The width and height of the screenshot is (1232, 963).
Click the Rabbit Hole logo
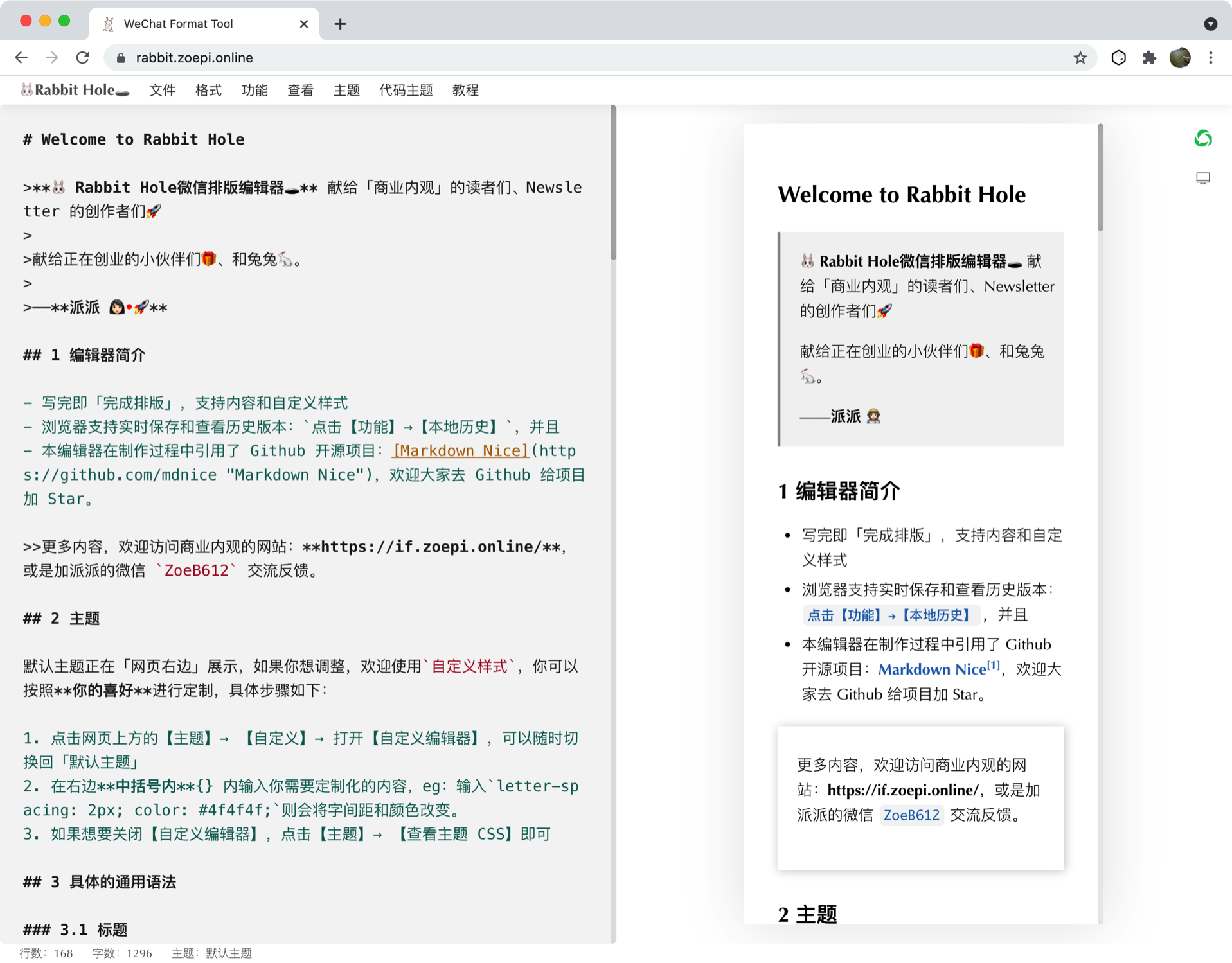tap(75, 91)
